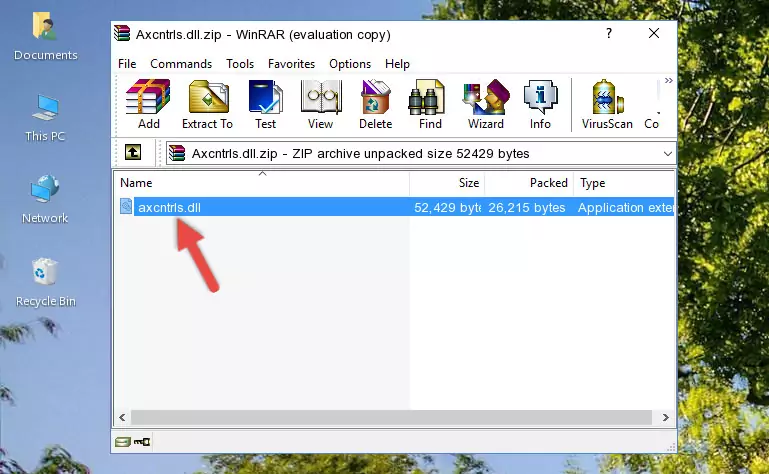Start VirusScan on the archive

pos(607,105)
